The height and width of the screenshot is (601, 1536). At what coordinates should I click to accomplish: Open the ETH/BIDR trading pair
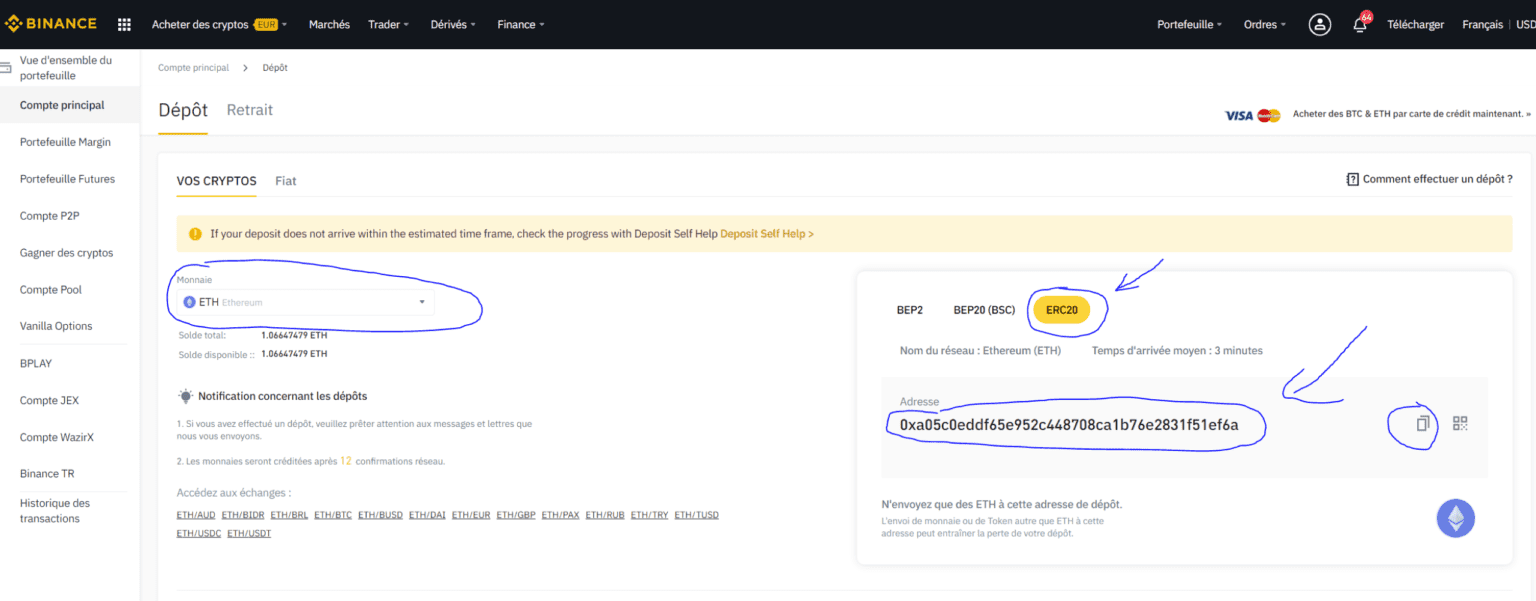coord(243,515)
